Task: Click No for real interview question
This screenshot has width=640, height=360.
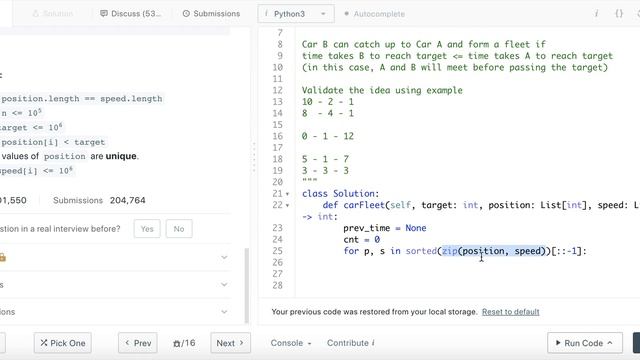Action: pos(179,229)
